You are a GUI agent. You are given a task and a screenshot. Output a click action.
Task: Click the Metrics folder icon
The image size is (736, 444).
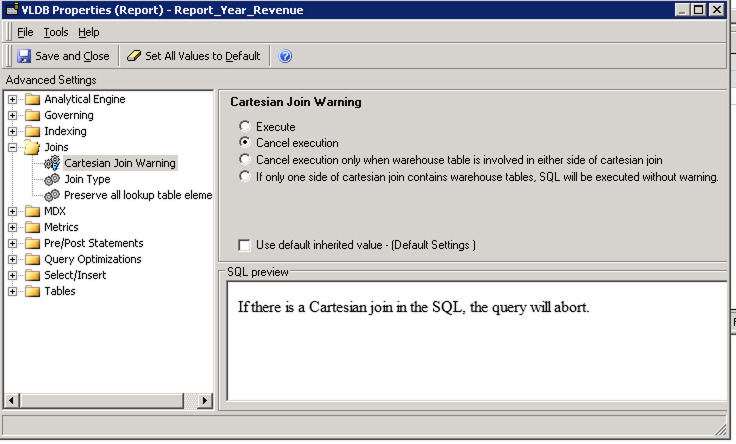pyautogui.click(x=32, y=227)
